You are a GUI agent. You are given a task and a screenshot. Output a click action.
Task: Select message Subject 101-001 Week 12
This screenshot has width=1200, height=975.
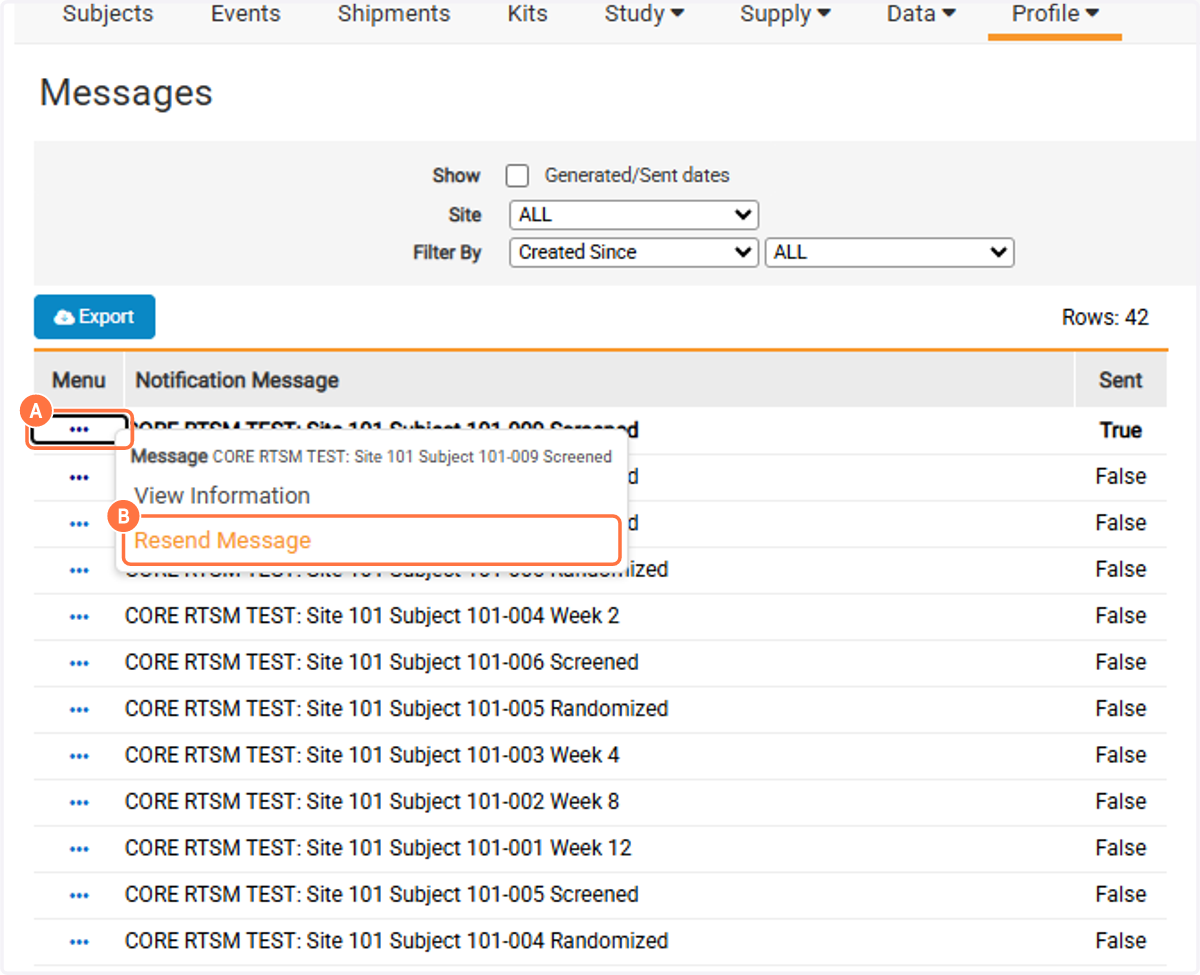[378, 849]
